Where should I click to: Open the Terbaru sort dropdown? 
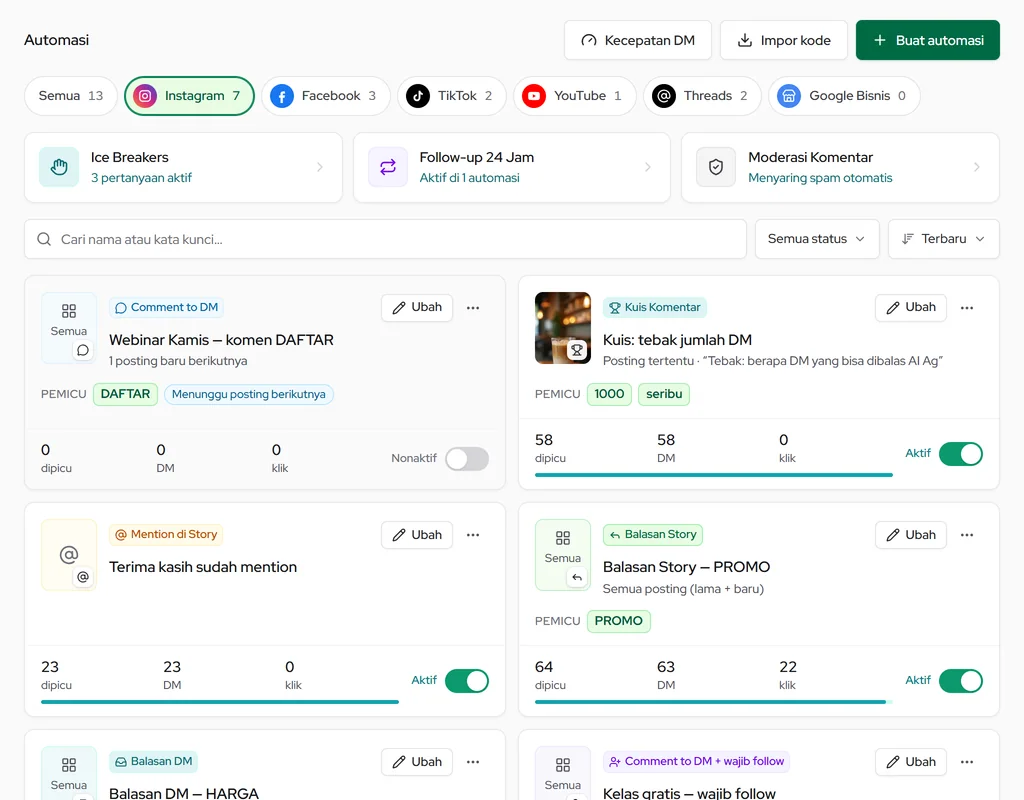coord(944,239)
